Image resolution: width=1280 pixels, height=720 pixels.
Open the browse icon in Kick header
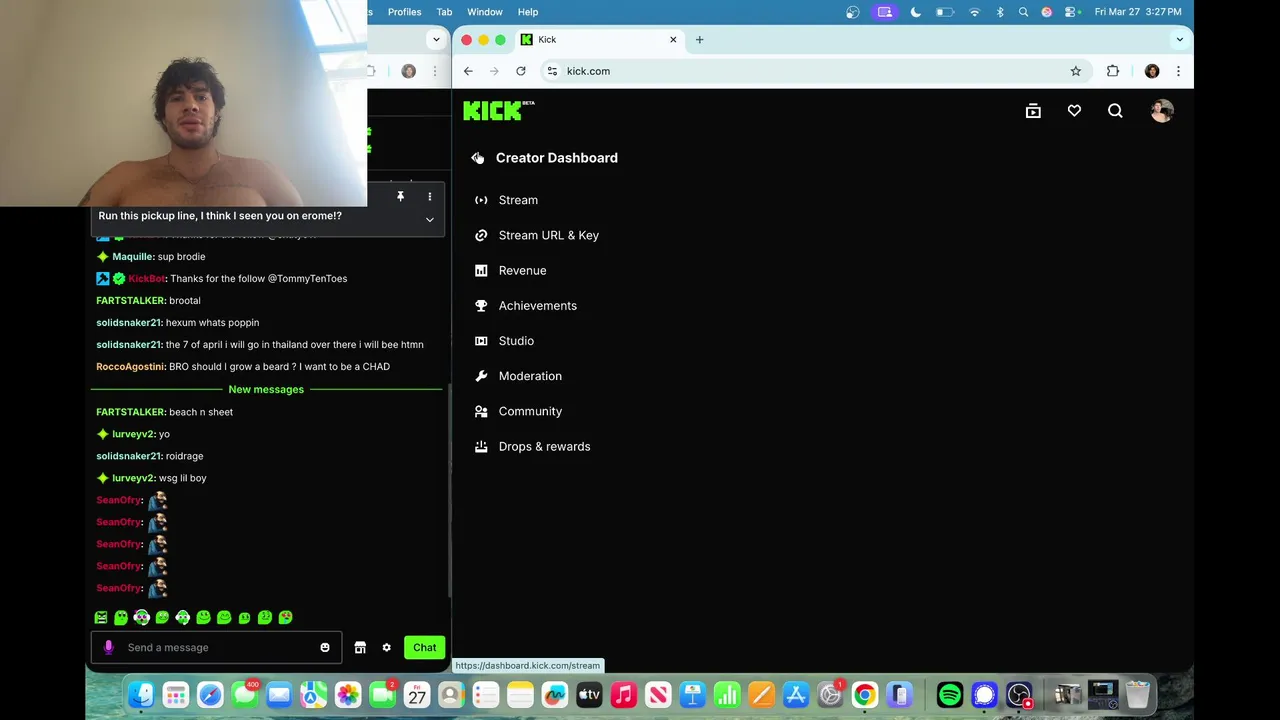pos(1033,111)
